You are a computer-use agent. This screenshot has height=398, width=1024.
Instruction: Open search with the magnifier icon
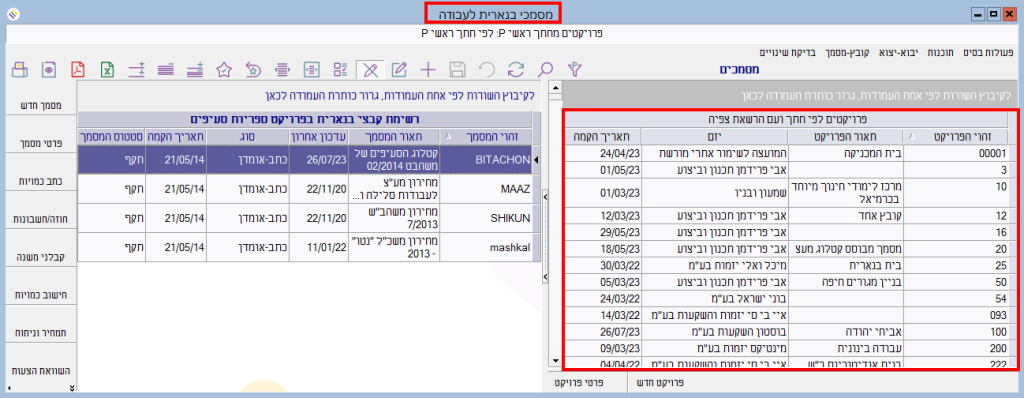pos(545,69)
